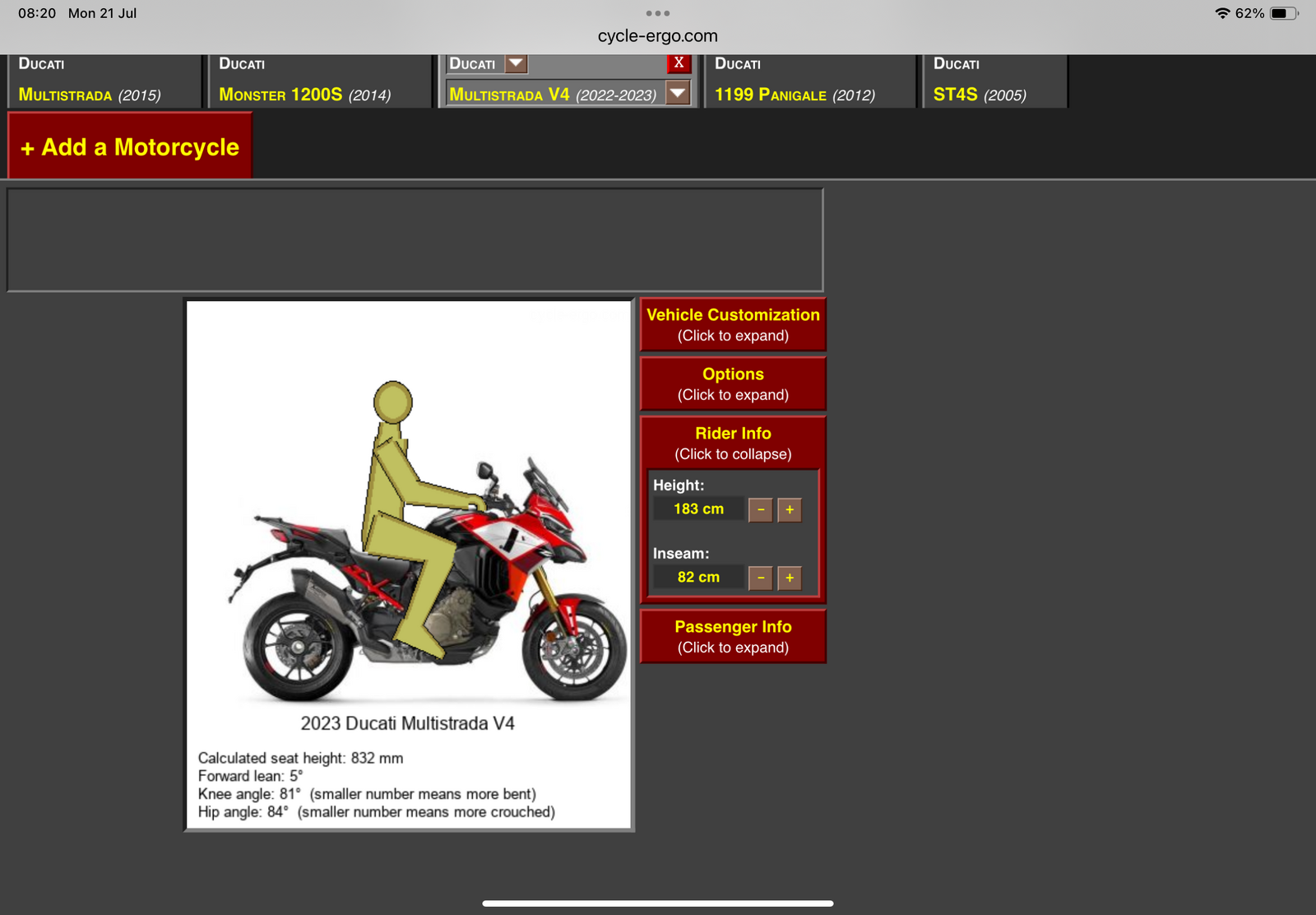The image size is (1316, 915).
Task: Open the Multistrada V4 model dropdown arrow
Action: pyautogui.click(x=678, y=94)
